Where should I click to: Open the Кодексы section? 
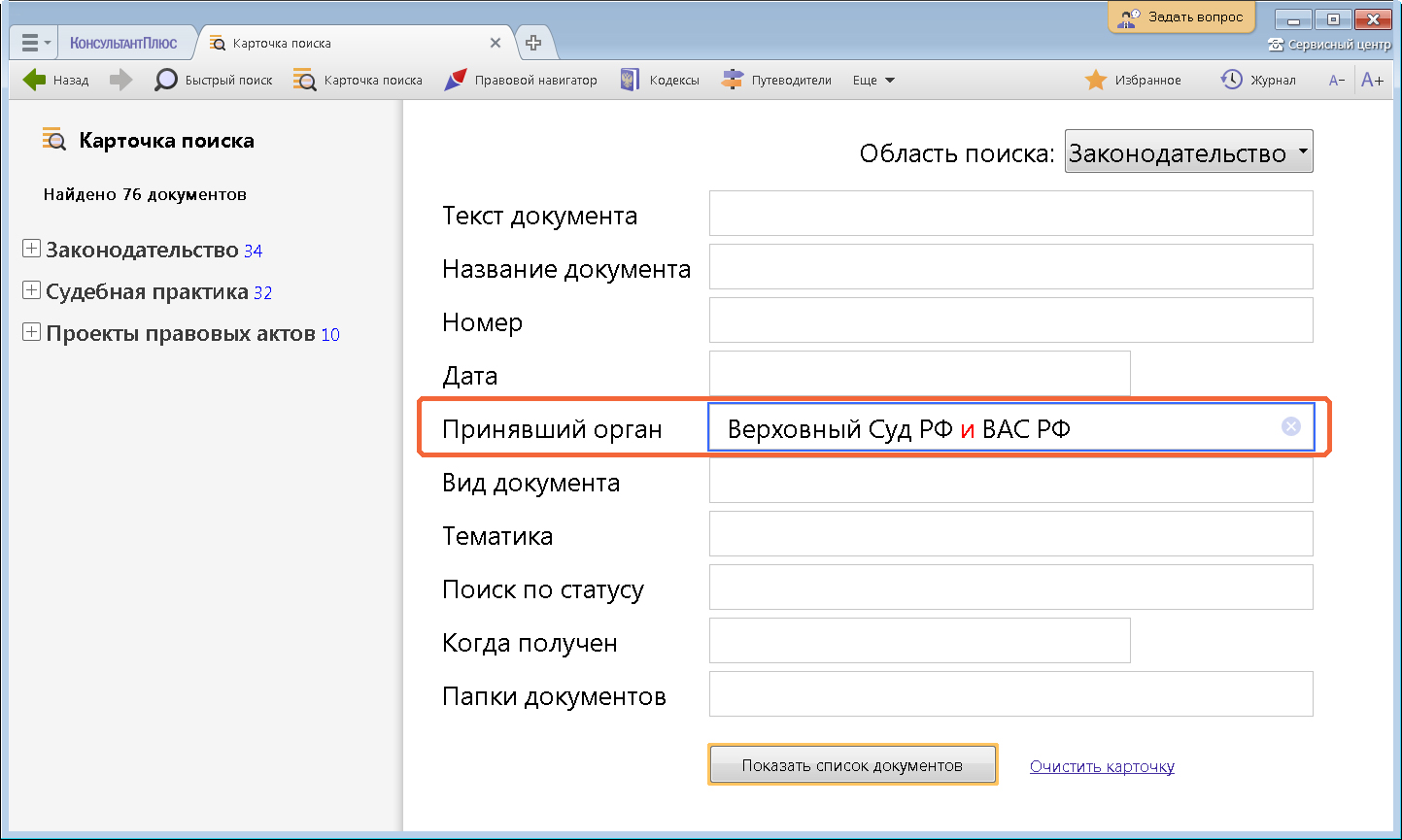click(660, 81)
